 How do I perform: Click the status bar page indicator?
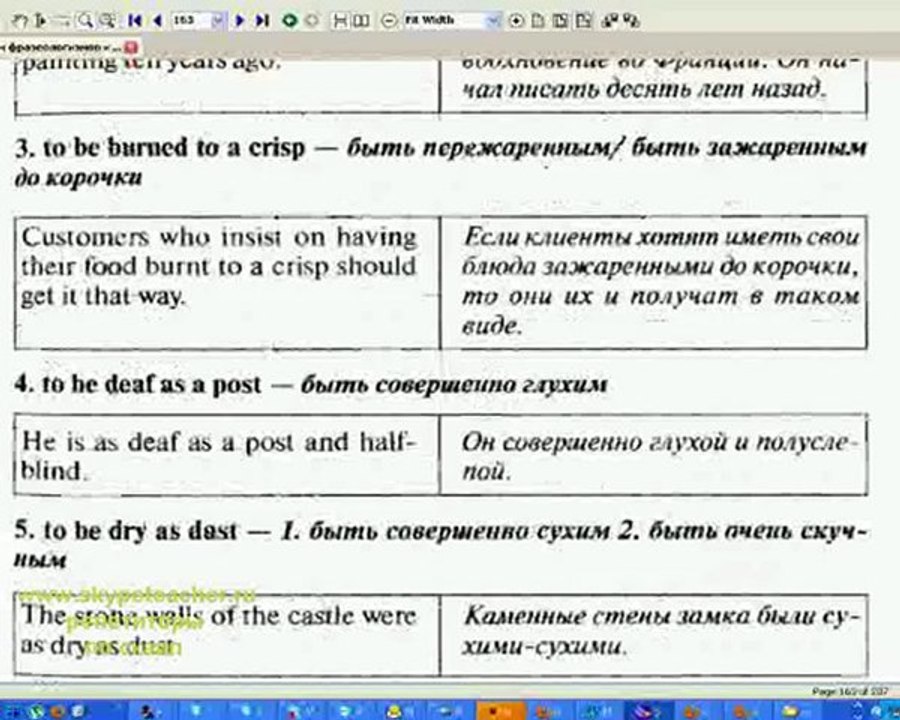[x=849, y=691]
